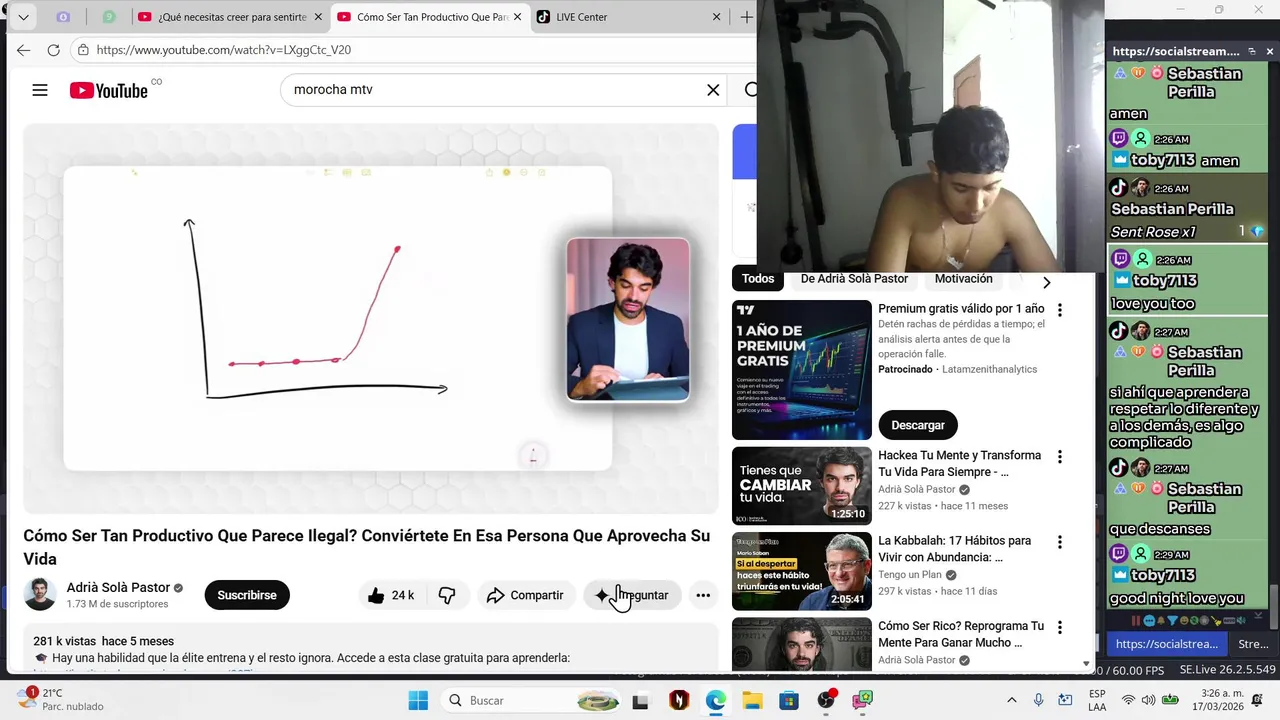Open Microsoft Edge from the taskbar
The width and height of the screenshot is (1280, 720).
tap(715, 700)
